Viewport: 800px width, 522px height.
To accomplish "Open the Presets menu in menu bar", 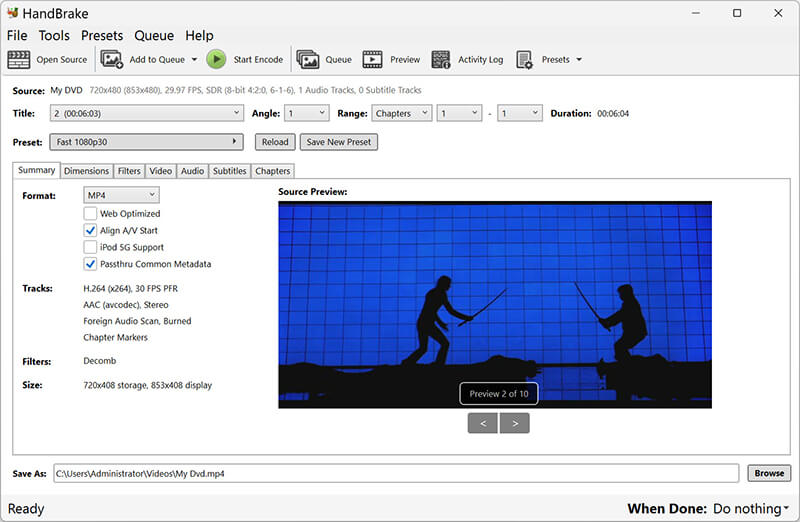I will [102, 36].
